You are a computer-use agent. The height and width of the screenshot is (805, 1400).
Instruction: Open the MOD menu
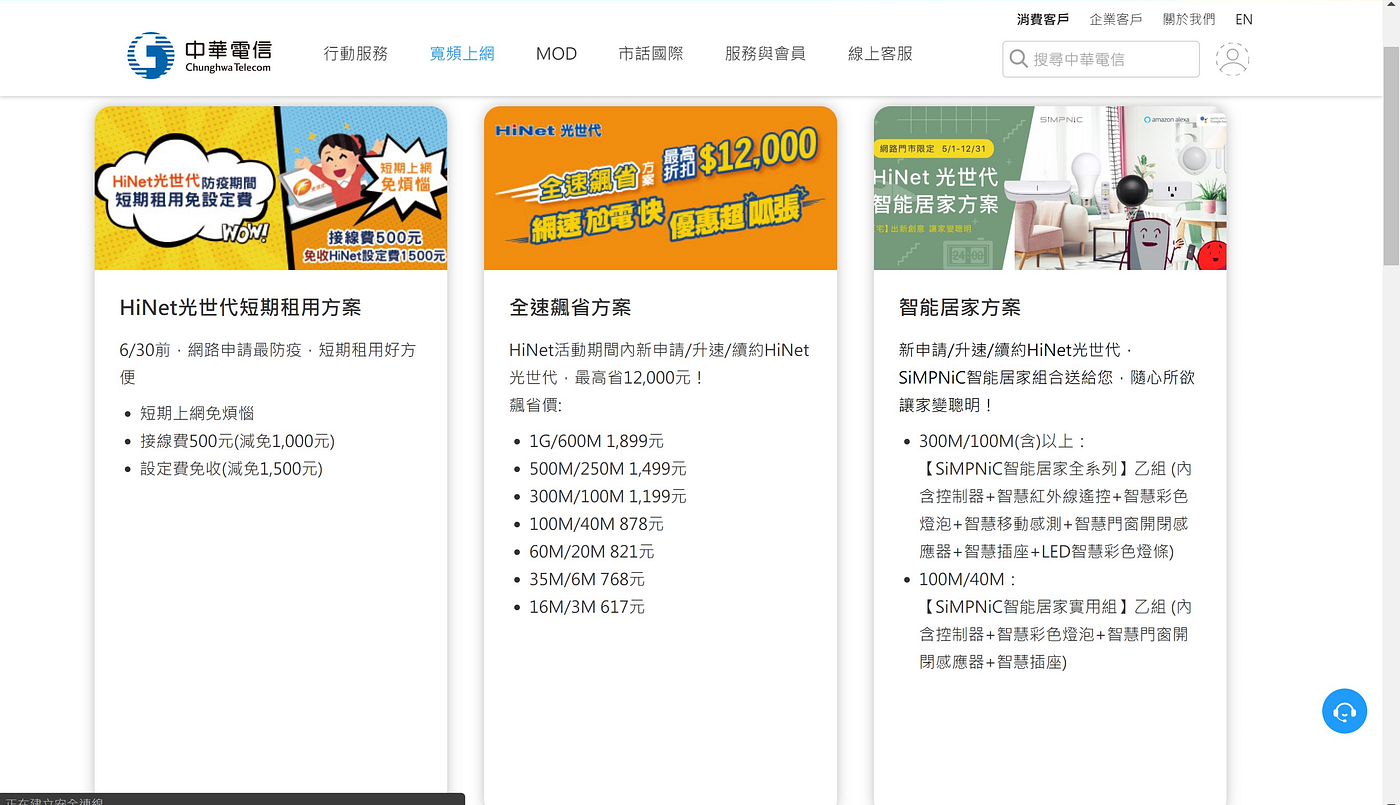[x=556, y=54]
